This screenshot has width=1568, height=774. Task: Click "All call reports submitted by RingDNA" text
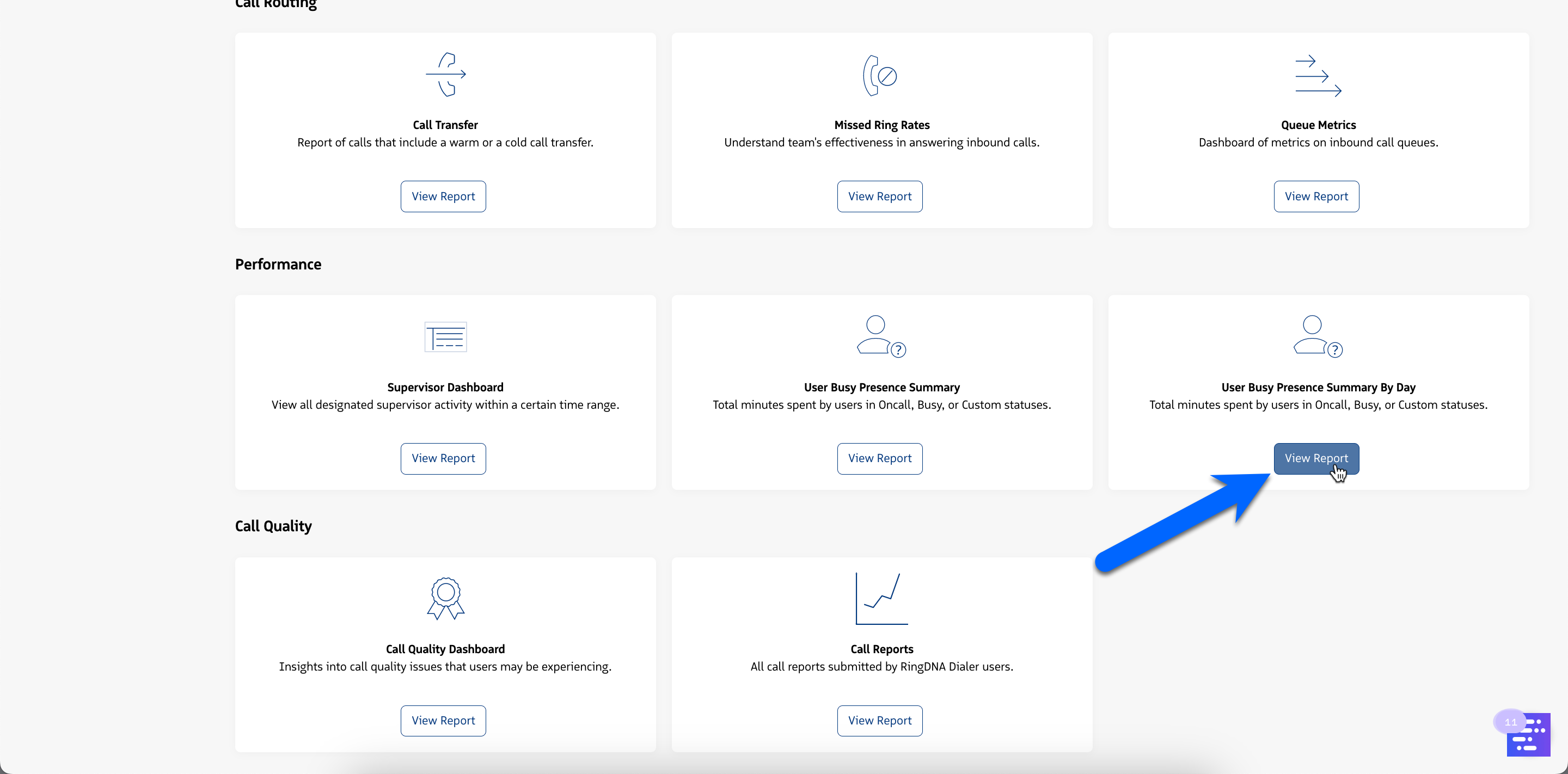[881, 666]
